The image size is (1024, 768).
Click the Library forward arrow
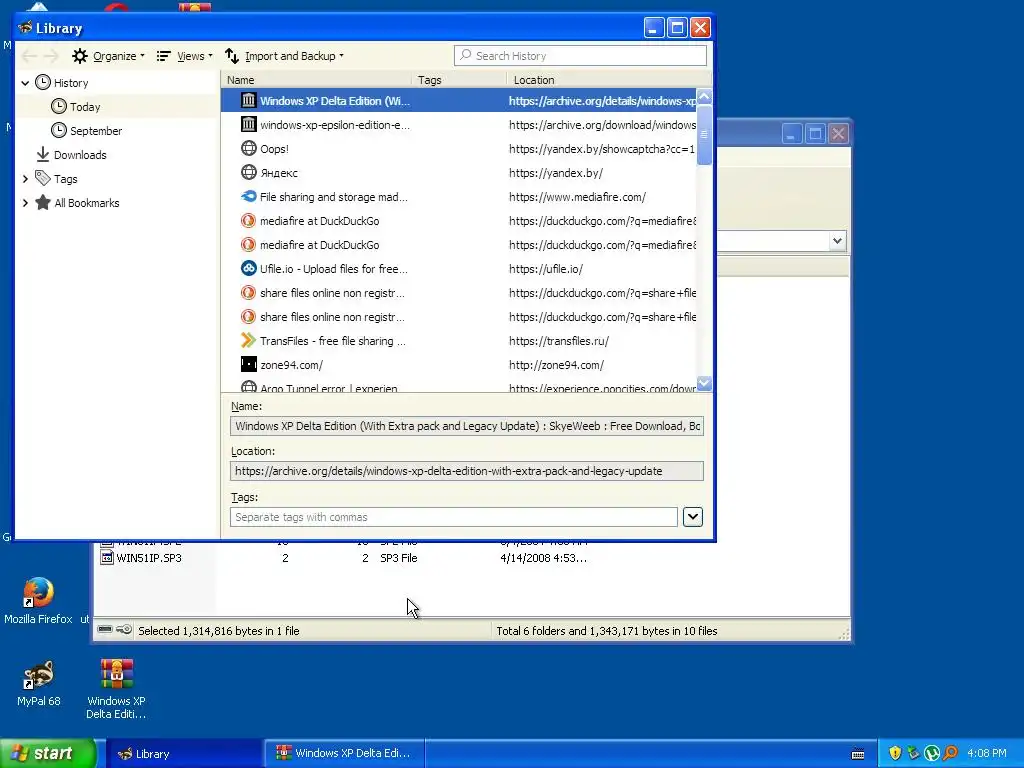[x=52, y=56]
